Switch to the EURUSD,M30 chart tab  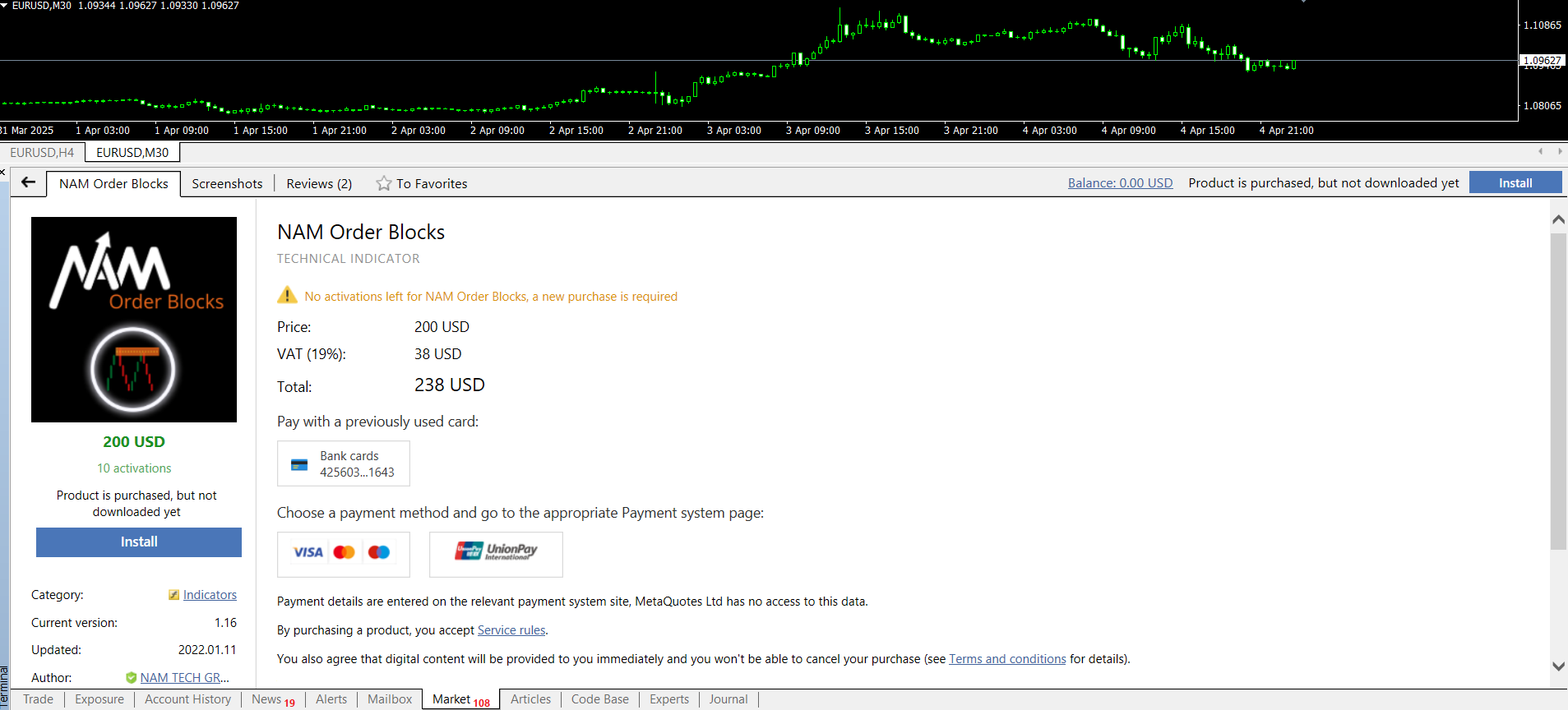[132, 152]
